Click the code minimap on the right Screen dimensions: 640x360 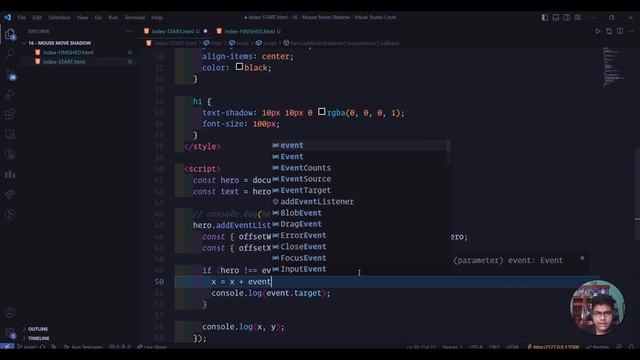(612, 67)
